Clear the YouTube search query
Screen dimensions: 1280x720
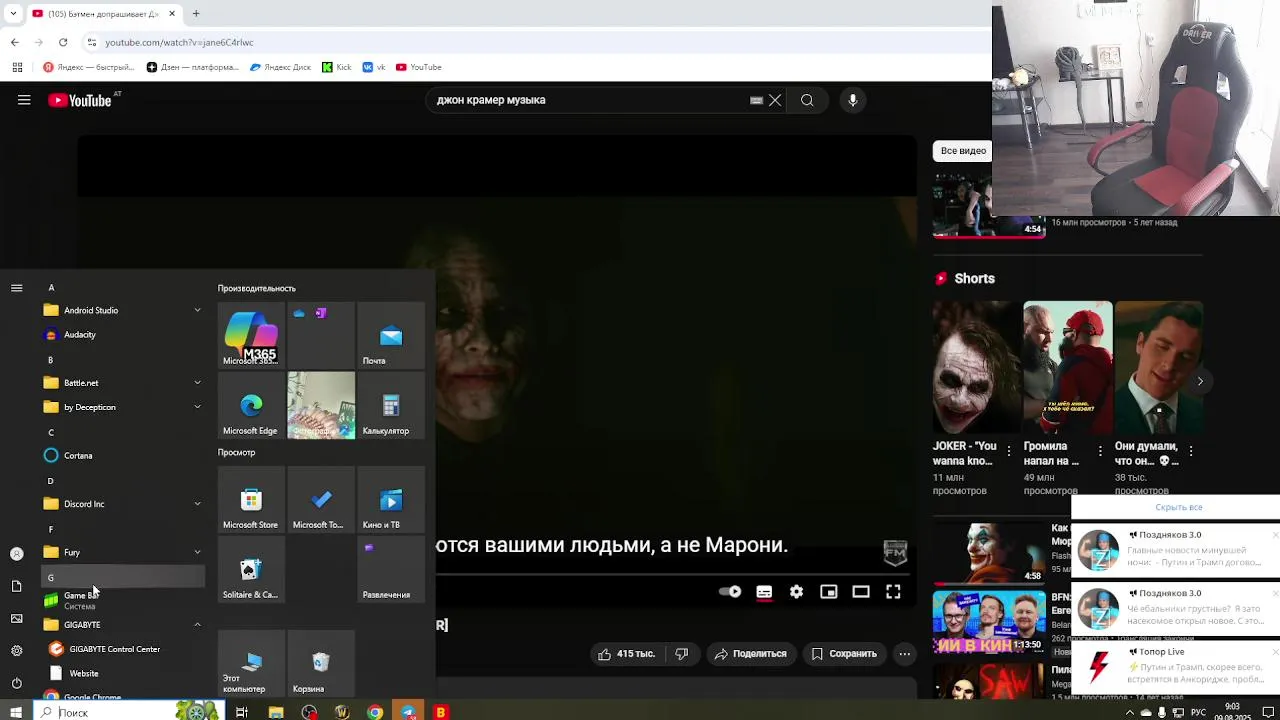click(775, 100)
